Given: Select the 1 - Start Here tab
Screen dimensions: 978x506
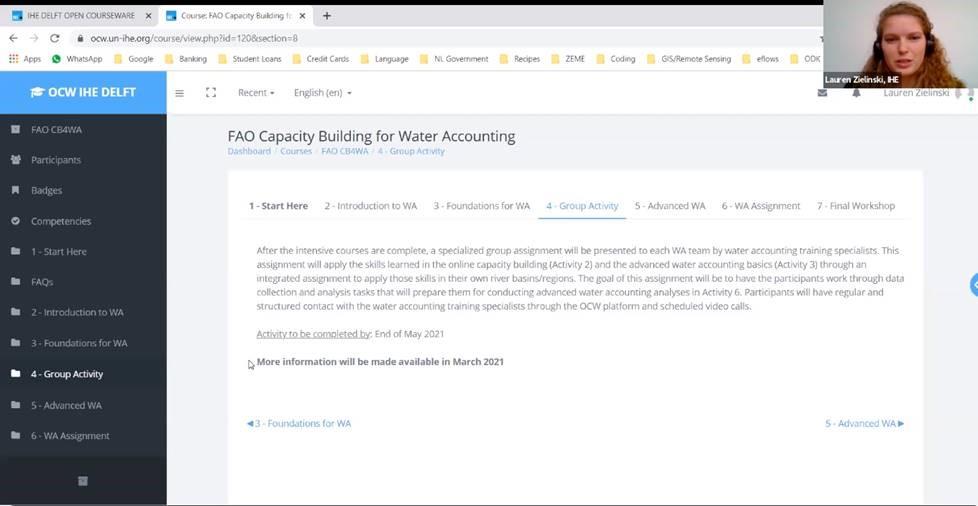Looking at the screenshot, I should click(x=278, y=206).
